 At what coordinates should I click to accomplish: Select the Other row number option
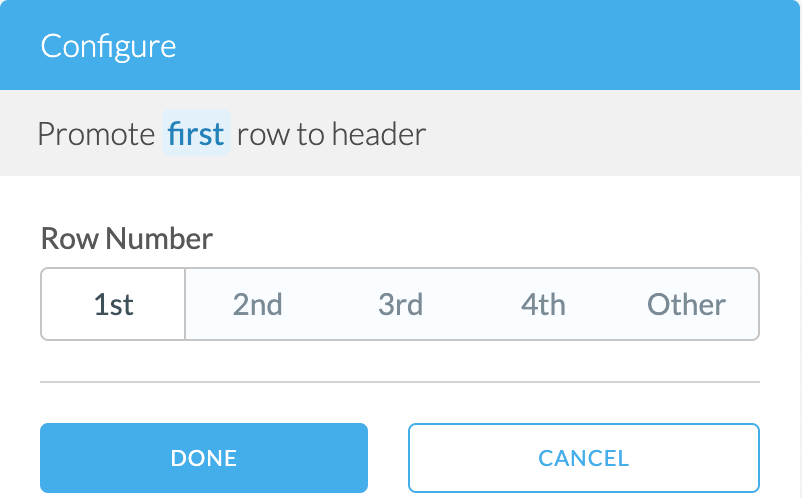pos(686,304)
